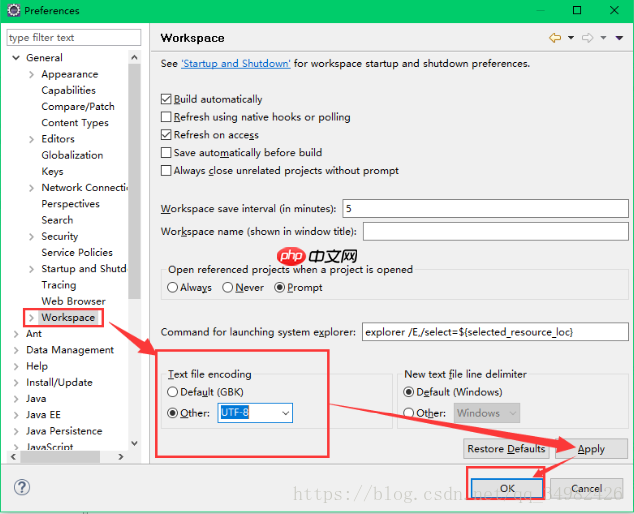Open the 'Startup and Shutdown' link

tap(236, 63)
